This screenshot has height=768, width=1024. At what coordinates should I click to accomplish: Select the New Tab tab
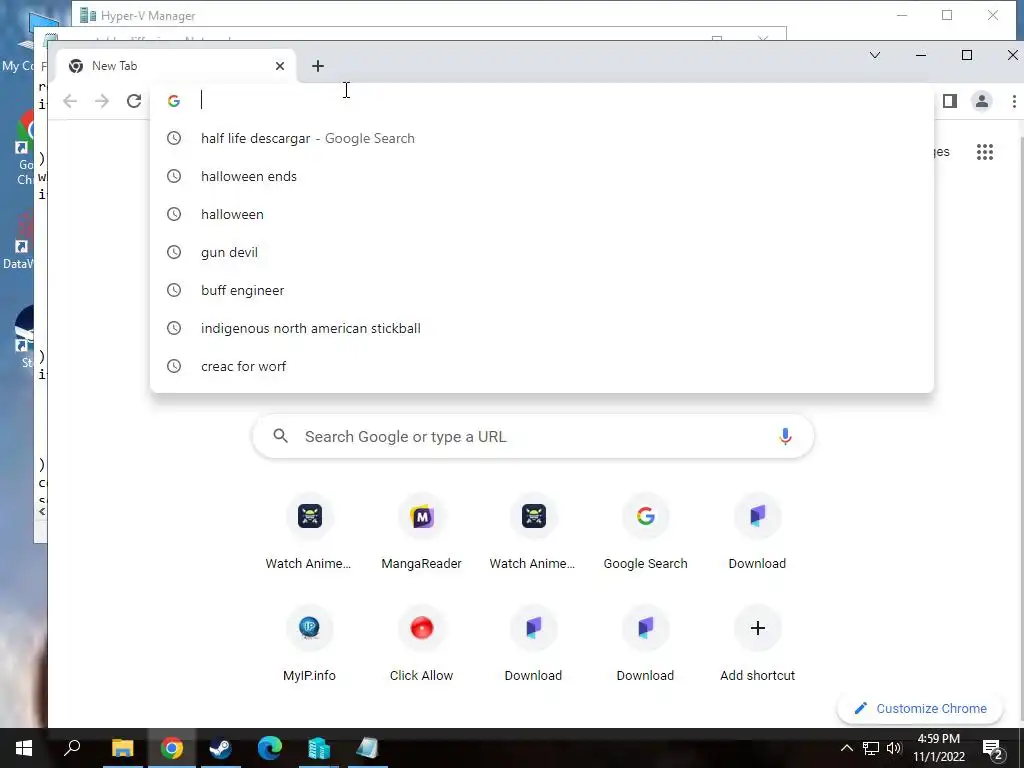tap(176, 66)
